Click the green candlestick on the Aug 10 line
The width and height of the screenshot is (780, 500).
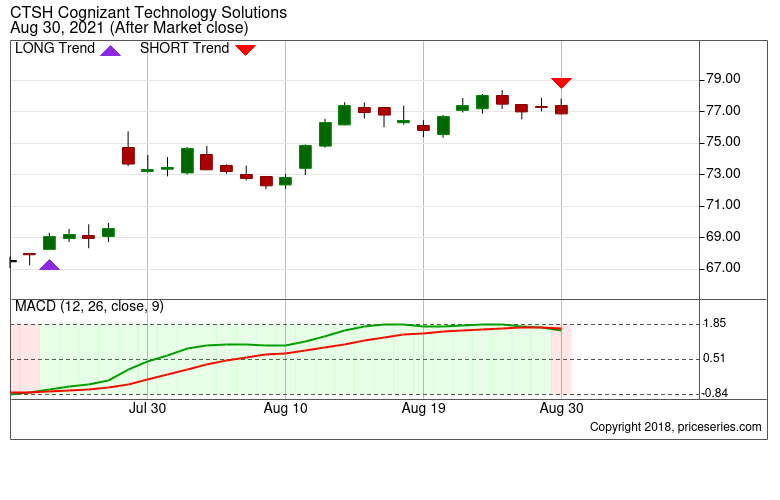[286, 181]
